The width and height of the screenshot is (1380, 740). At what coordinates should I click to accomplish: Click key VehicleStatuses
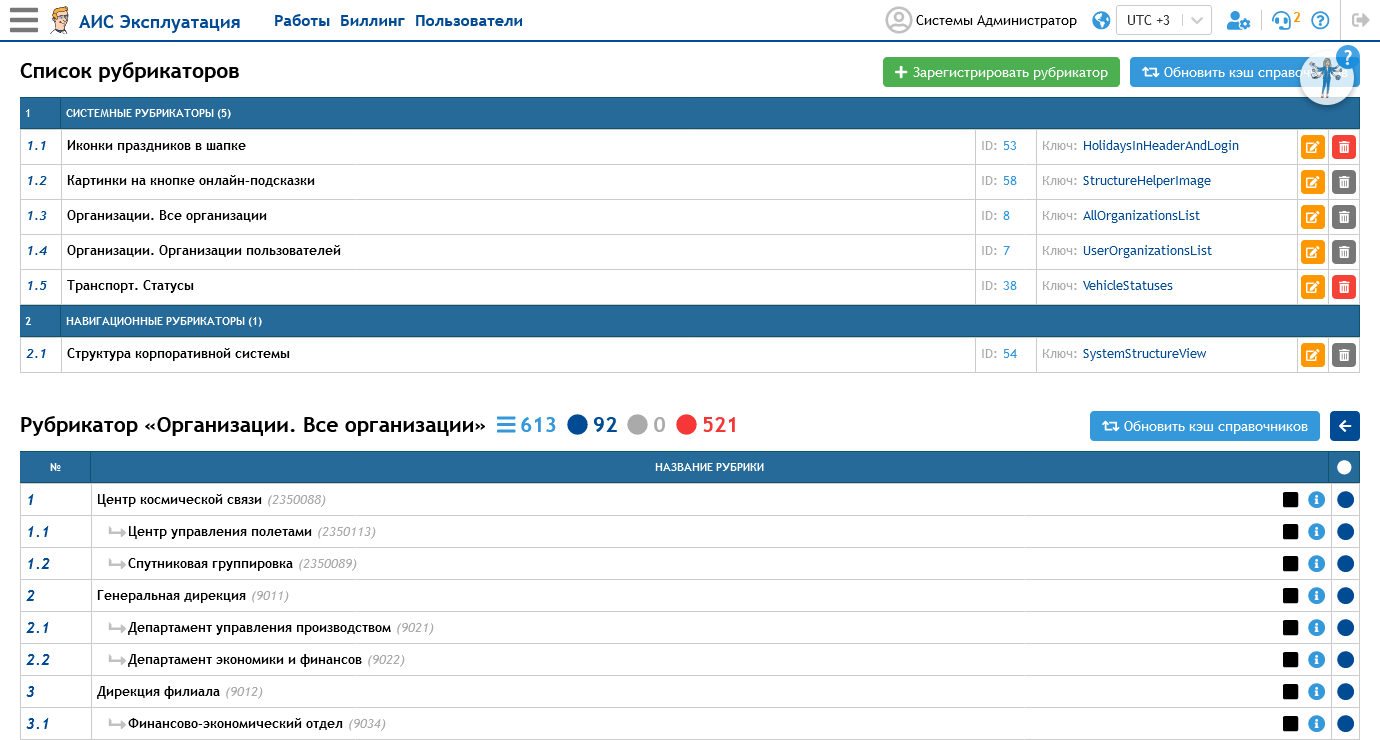(x=1128, y=286)
